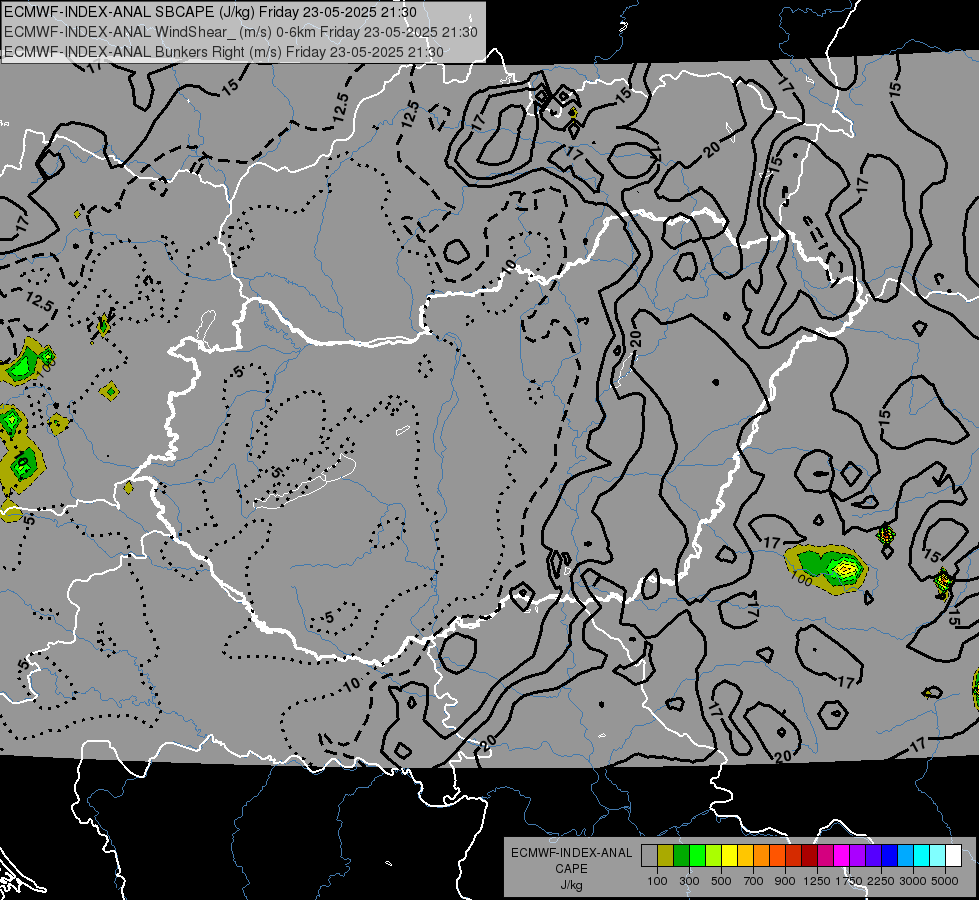Viewport: 979px width, 900px height.
Task: Click the J/kg unit label in legend
Action: coord(572,886)
